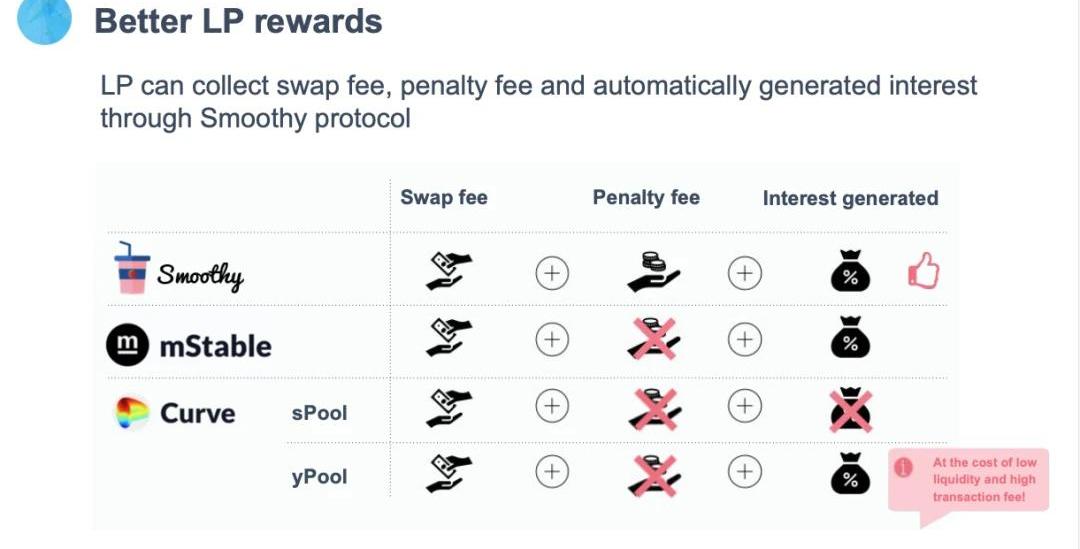This screenshot has width=1080, height=549.
Task: Click the Interest generated column header
Action: (850, 198)
